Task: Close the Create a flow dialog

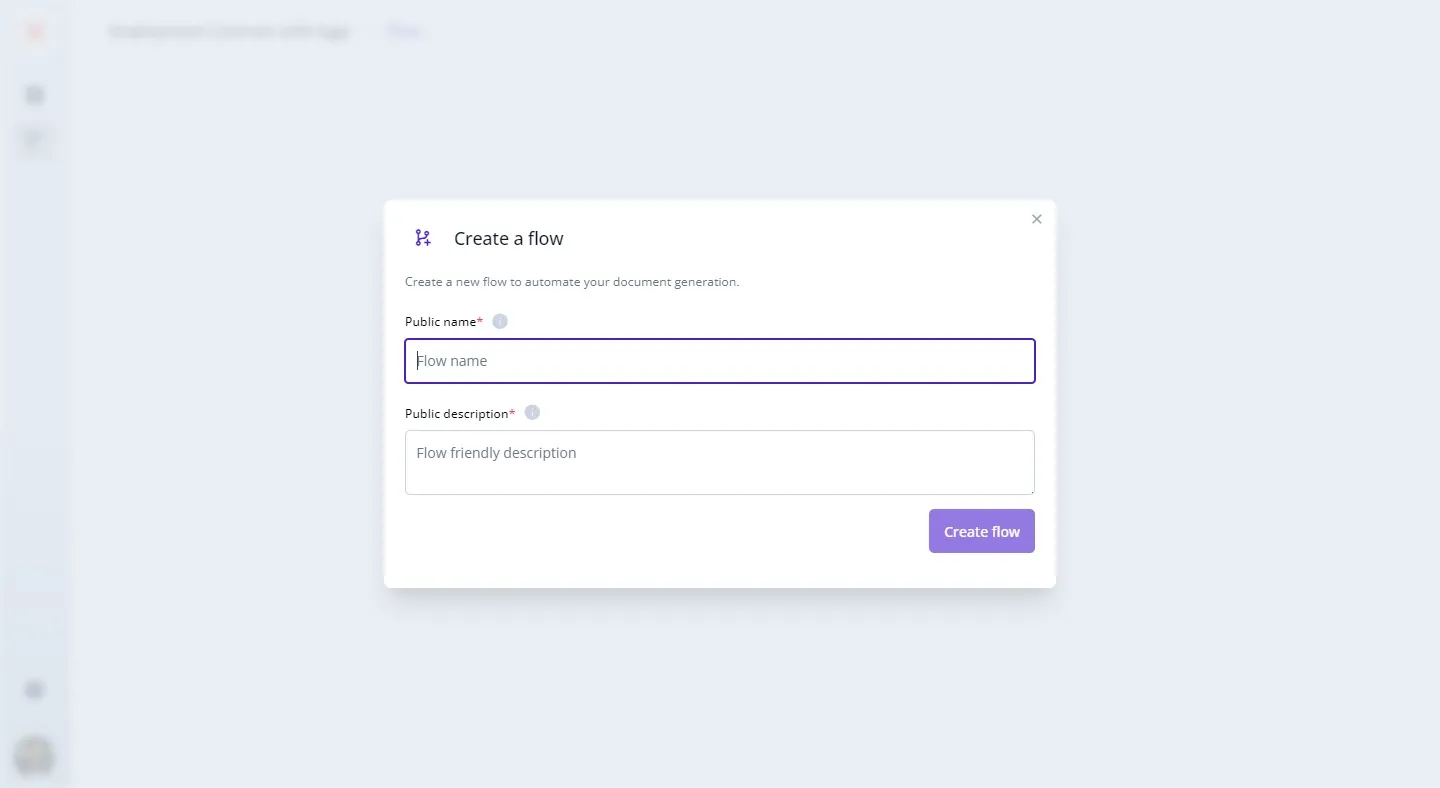Action: click(x=1036, y=219)
